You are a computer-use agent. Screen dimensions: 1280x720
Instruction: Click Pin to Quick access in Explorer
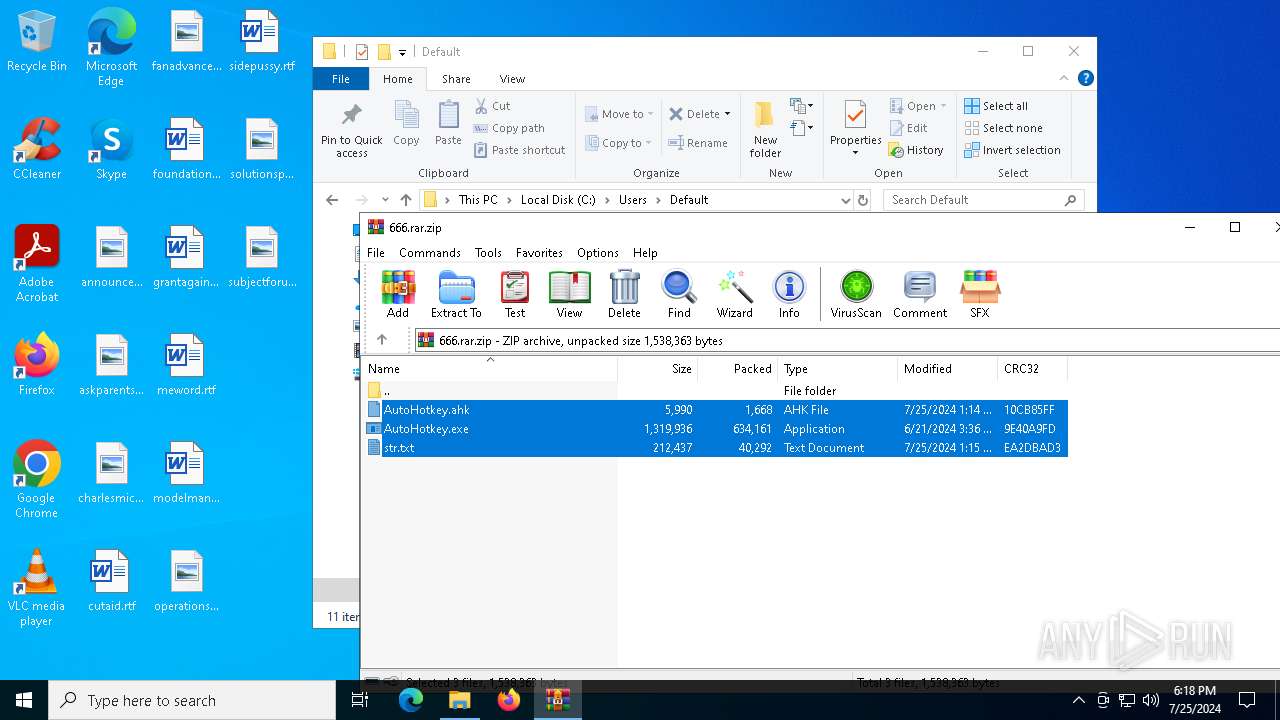352,129
